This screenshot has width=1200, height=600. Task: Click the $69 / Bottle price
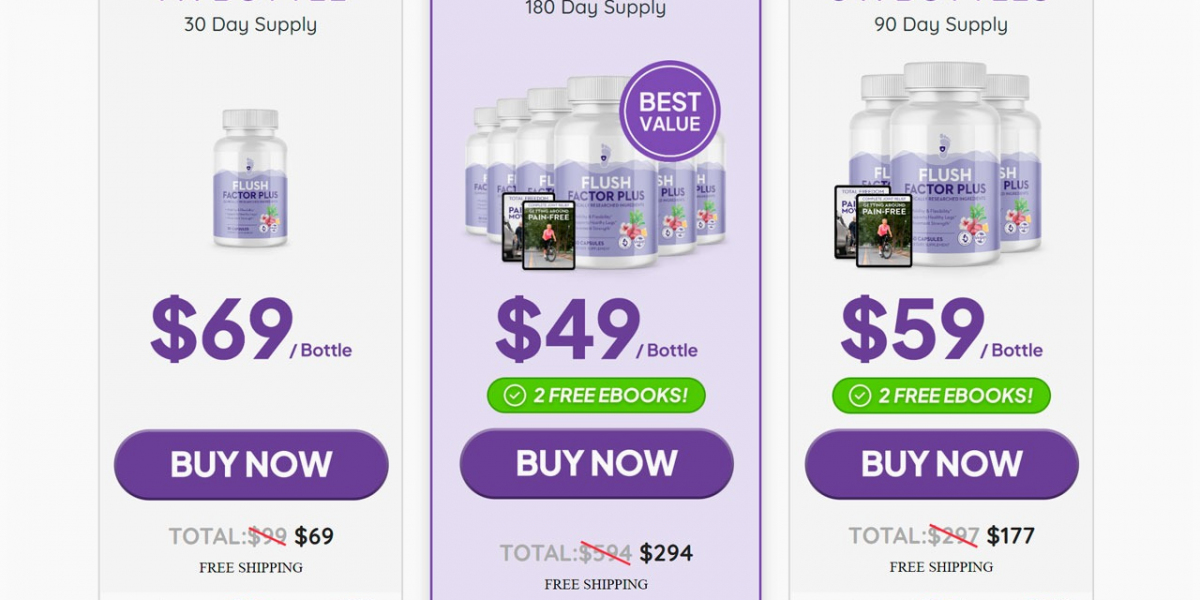[251, 330]
